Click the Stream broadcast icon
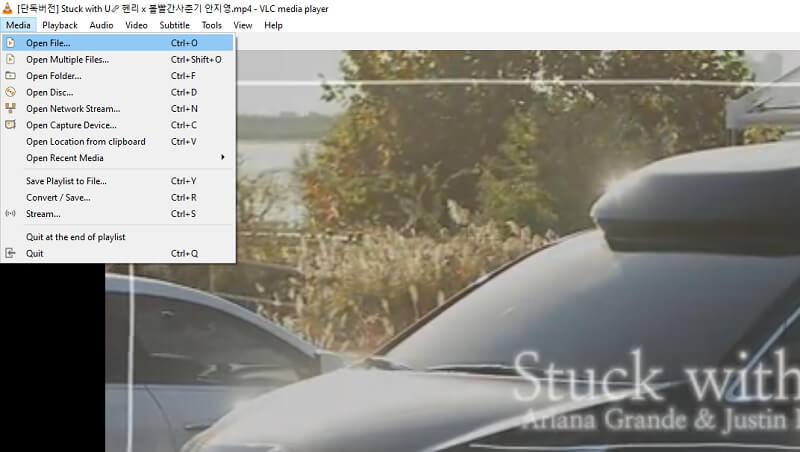 pos(11,213)
